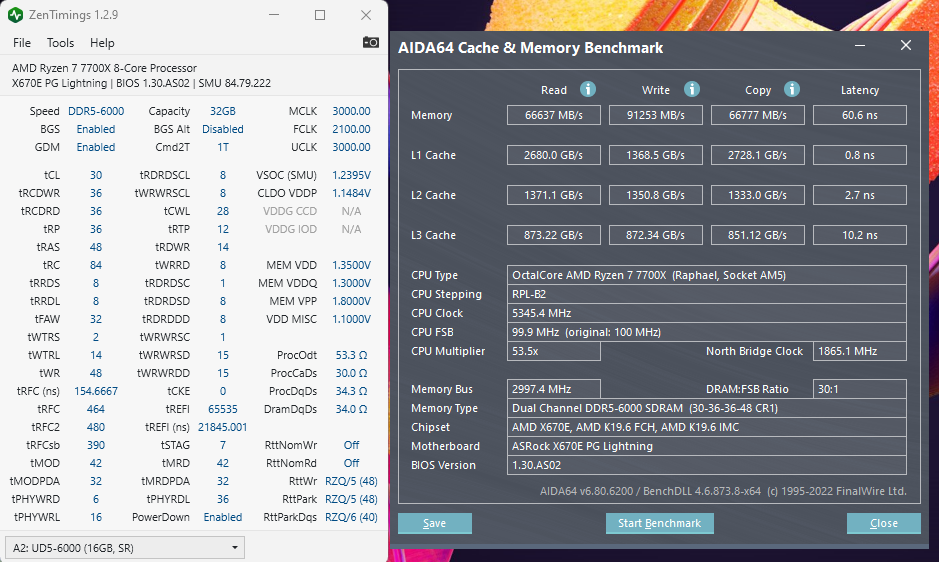The width and height of the screenshot is (939, 562).
Task: Click the tRFC (ns) value 154.6667
Action: [x=96, y=391]
